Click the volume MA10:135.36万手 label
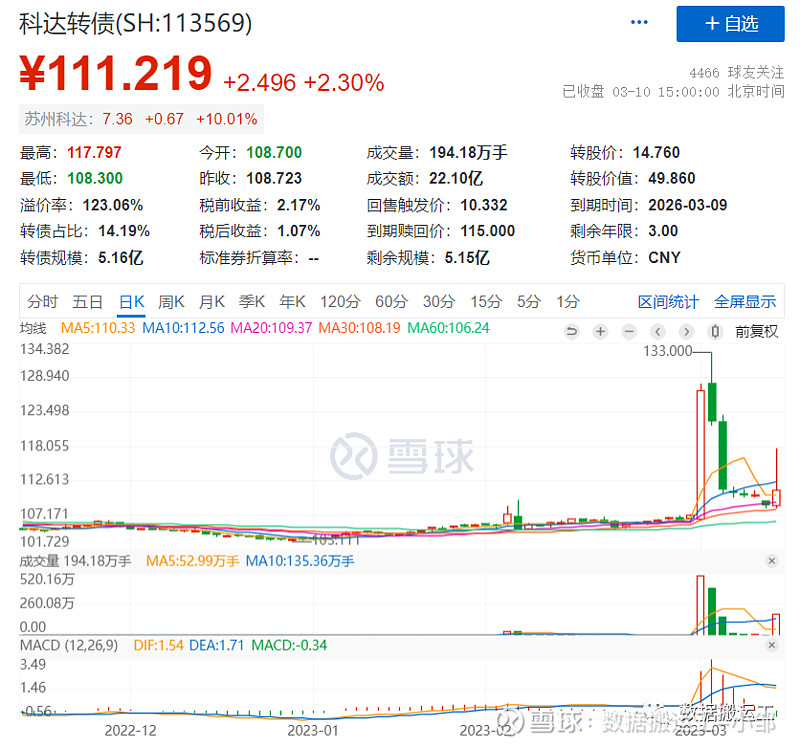The height and width of the screenshot is (747, 800). click(300, 561)
